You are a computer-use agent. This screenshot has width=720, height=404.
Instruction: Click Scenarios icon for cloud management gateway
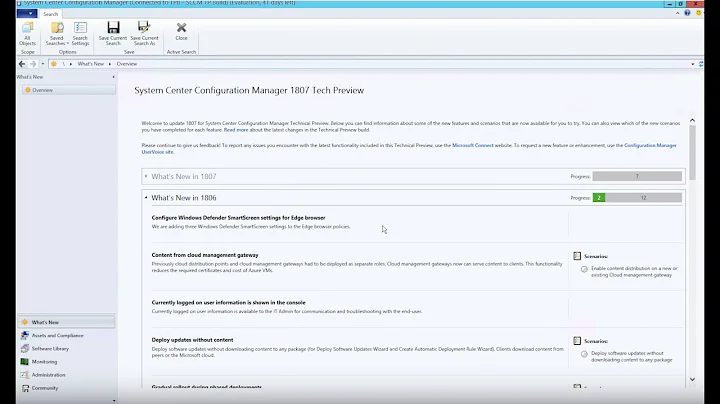[x=577, y=256]
